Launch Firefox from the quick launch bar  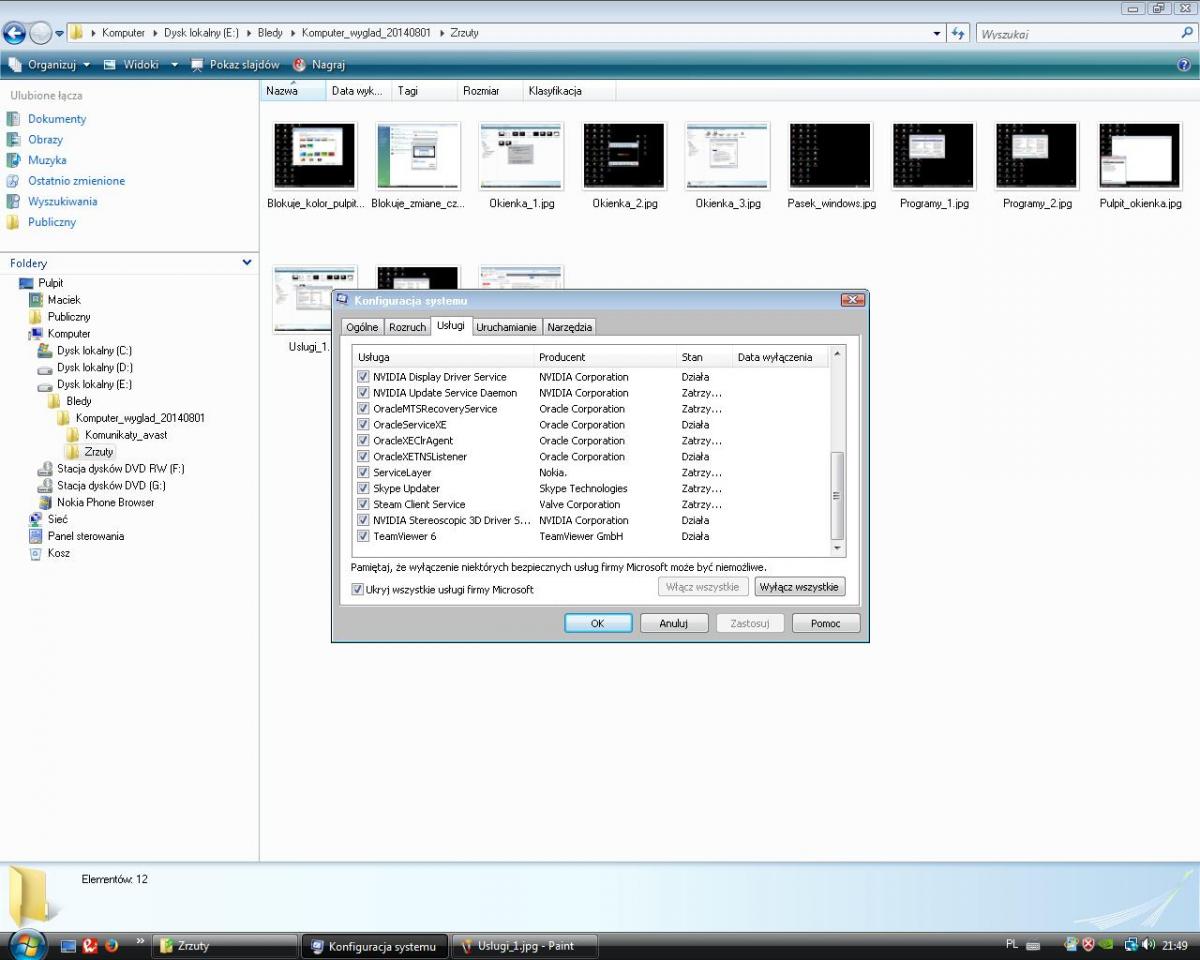coord(111,945)
